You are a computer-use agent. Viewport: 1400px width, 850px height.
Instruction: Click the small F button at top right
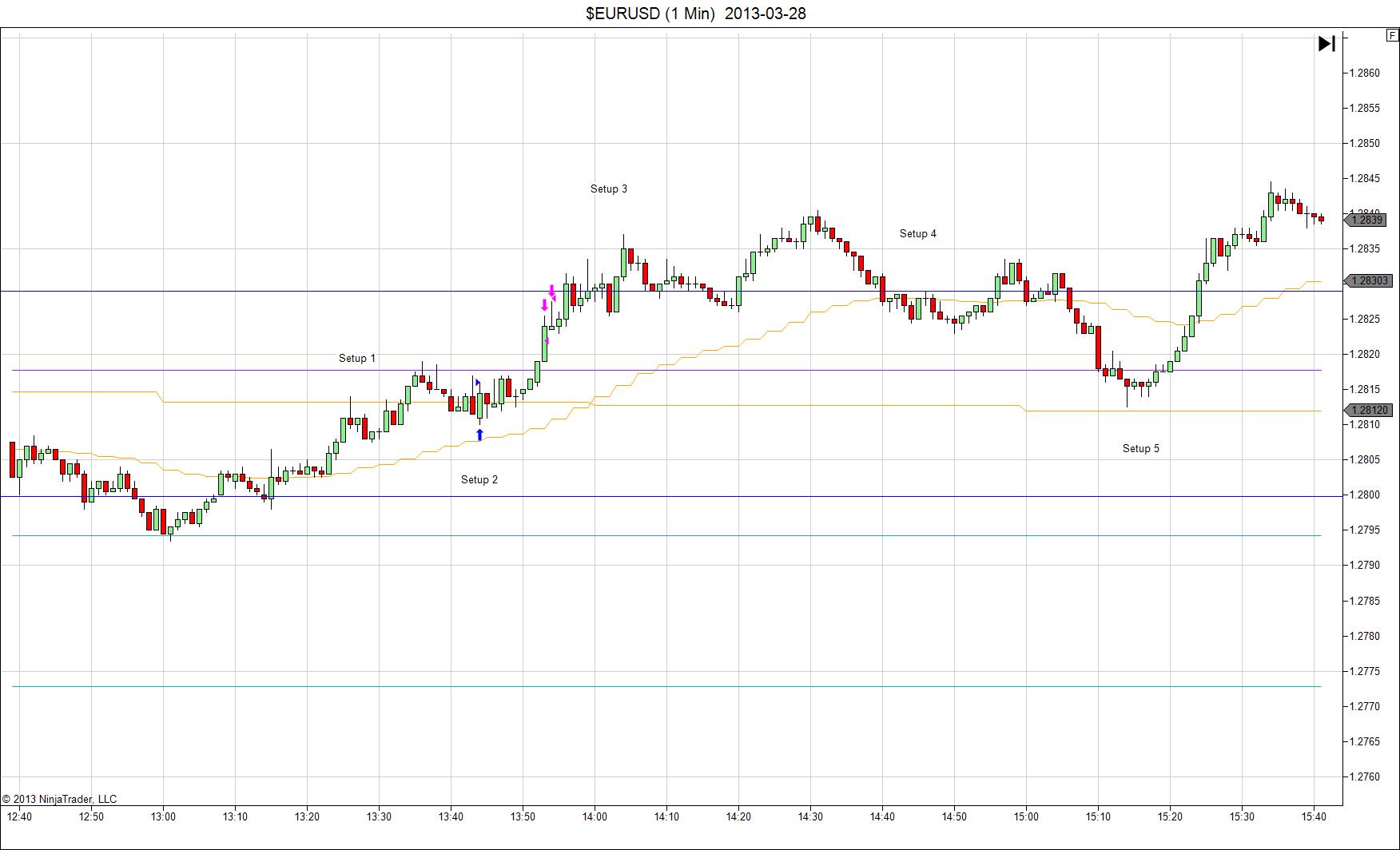click(1393, 35)
